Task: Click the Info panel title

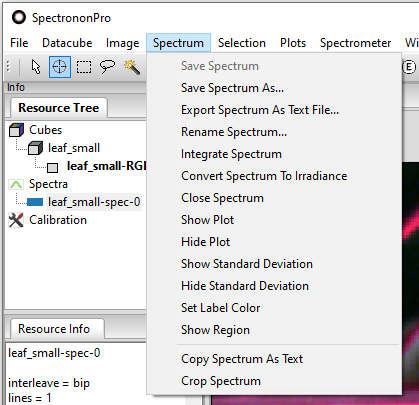Action: click(x=16, y=87)
